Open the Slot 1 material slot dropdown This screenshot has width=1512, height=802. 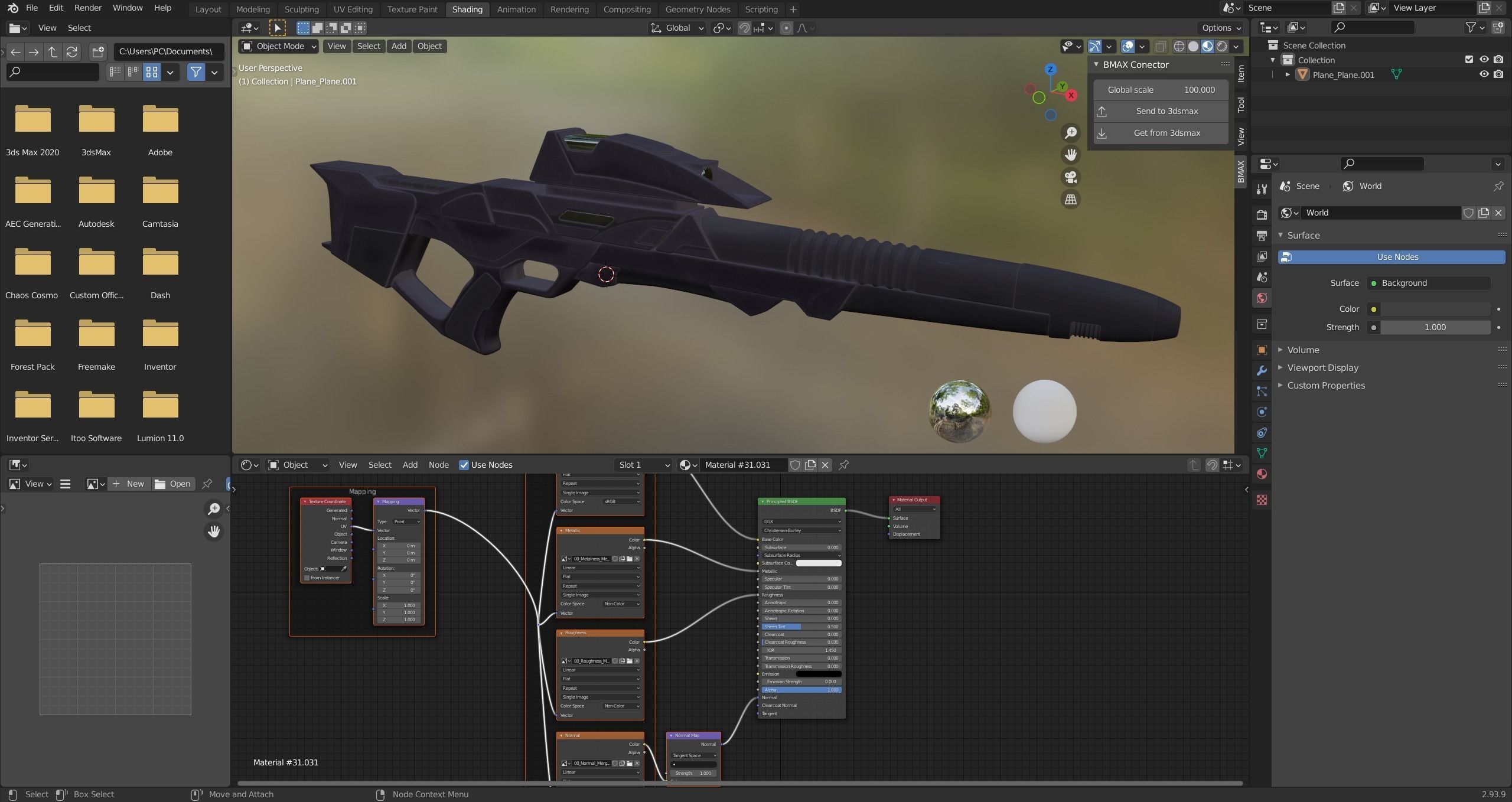(x=643, y=465)
